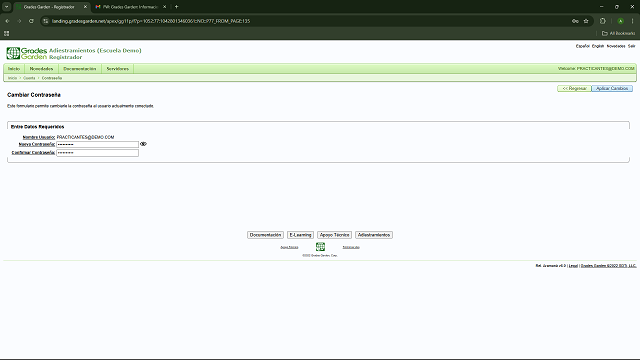Click the Nombre Usuario label
This screenshot has height=360, width=640.
pyautogui.click(x=39, y=137)
